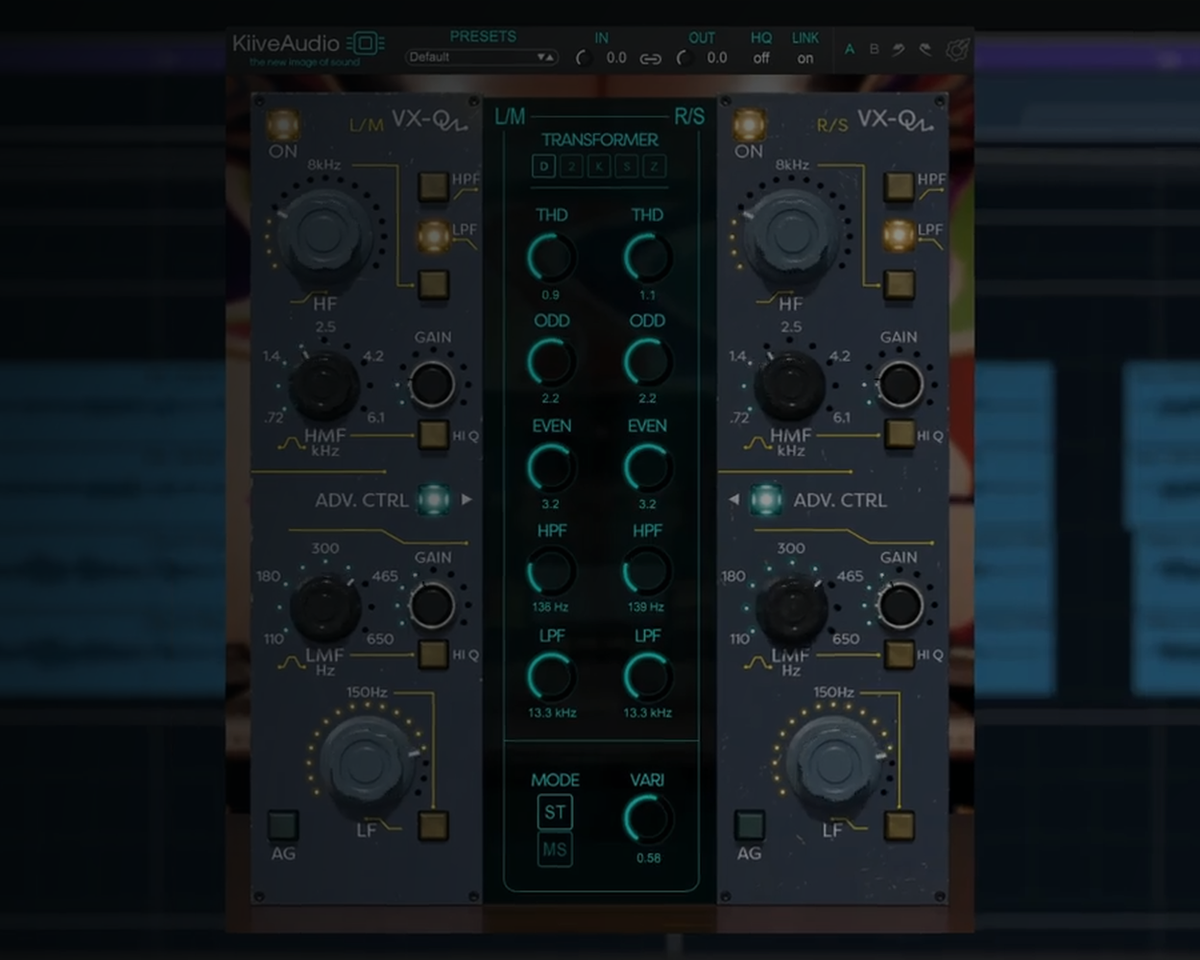This screenshot has height=960, width=1200.
Task: Click the R/S LF 150Hz knob
Action: pyautogui.click(x=834, y=762)
